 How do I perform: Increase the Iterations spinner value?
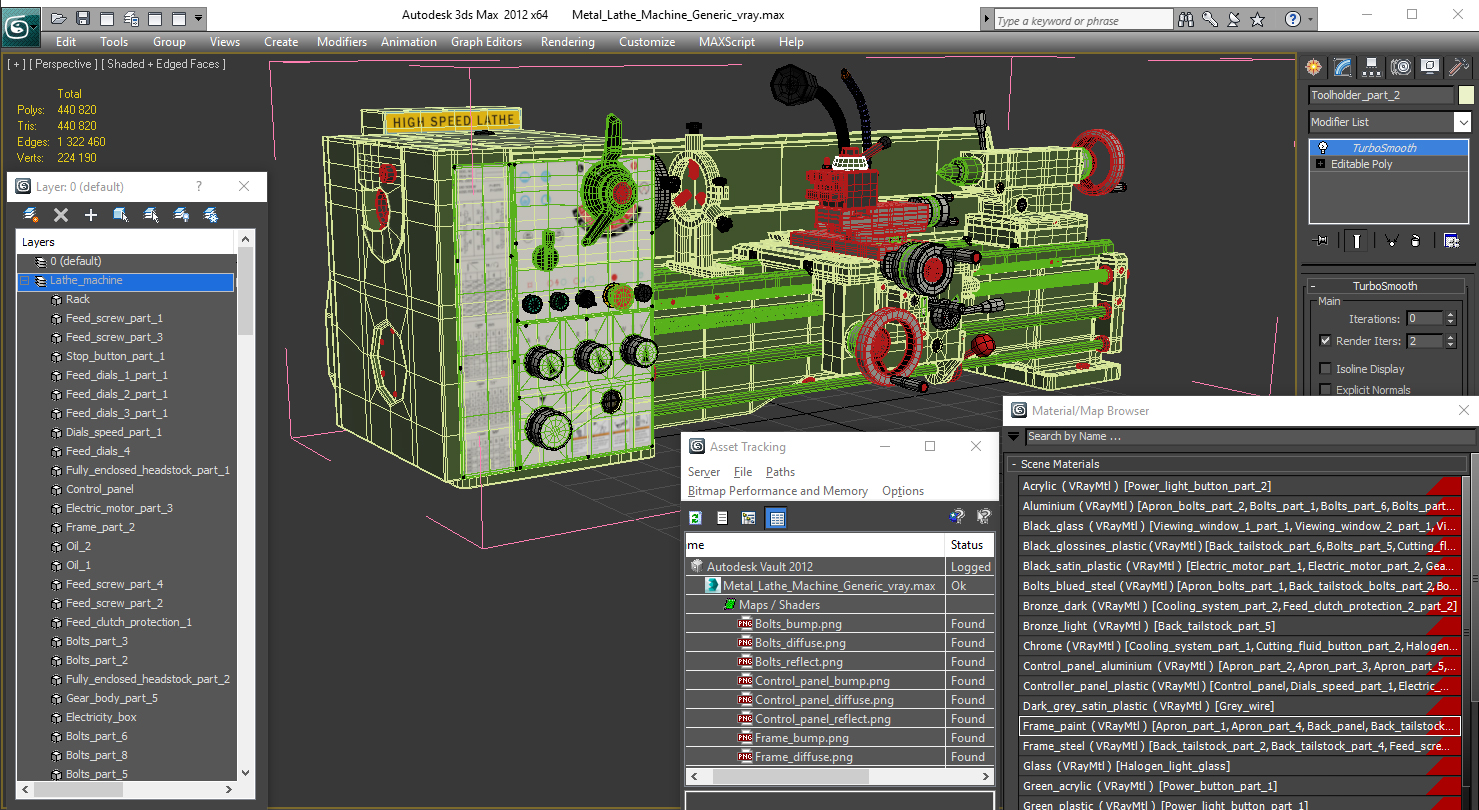pos(1451,315)
